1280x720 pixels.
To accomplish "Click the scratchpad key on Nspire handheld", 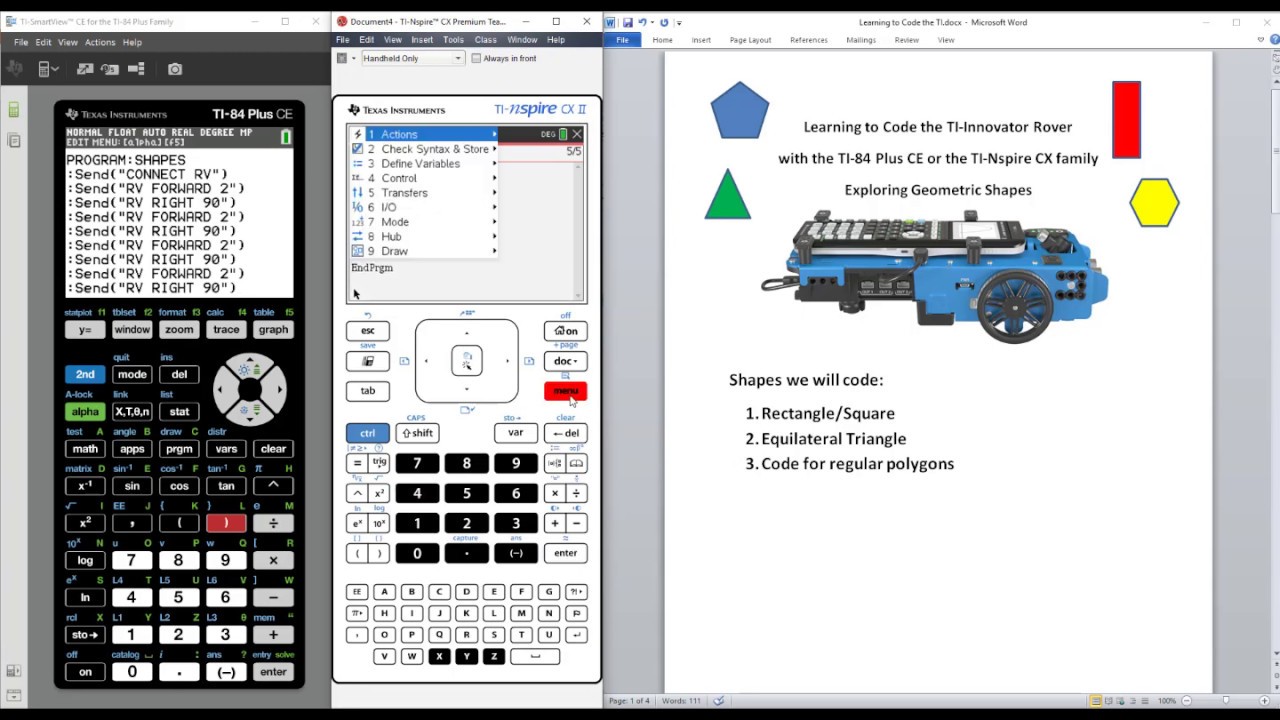I will click(x=368, y=361).
